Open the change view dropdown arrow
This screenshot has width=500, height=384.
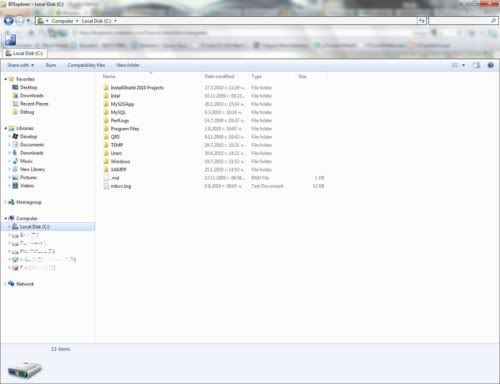(463, 65)
